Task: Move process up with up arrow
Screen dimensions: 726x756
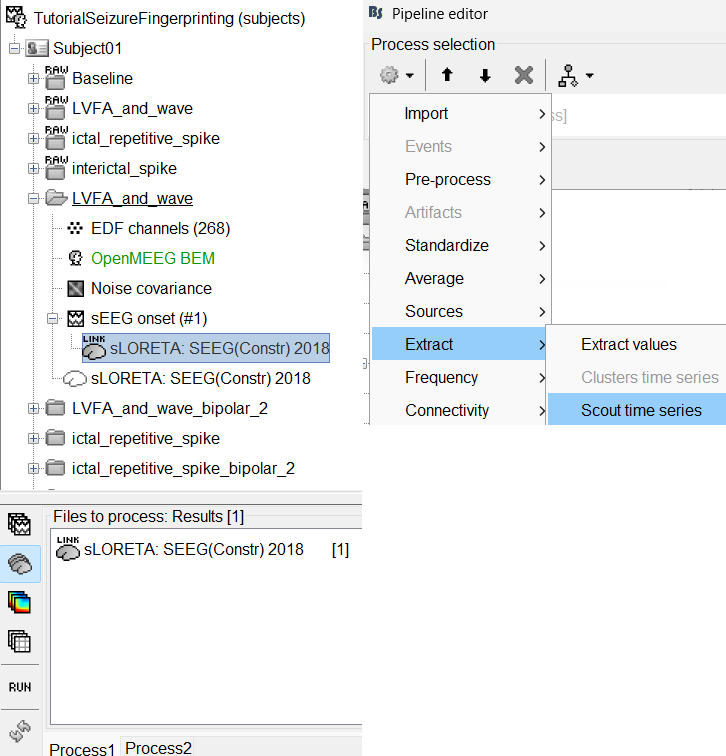Action: (449, 75)
